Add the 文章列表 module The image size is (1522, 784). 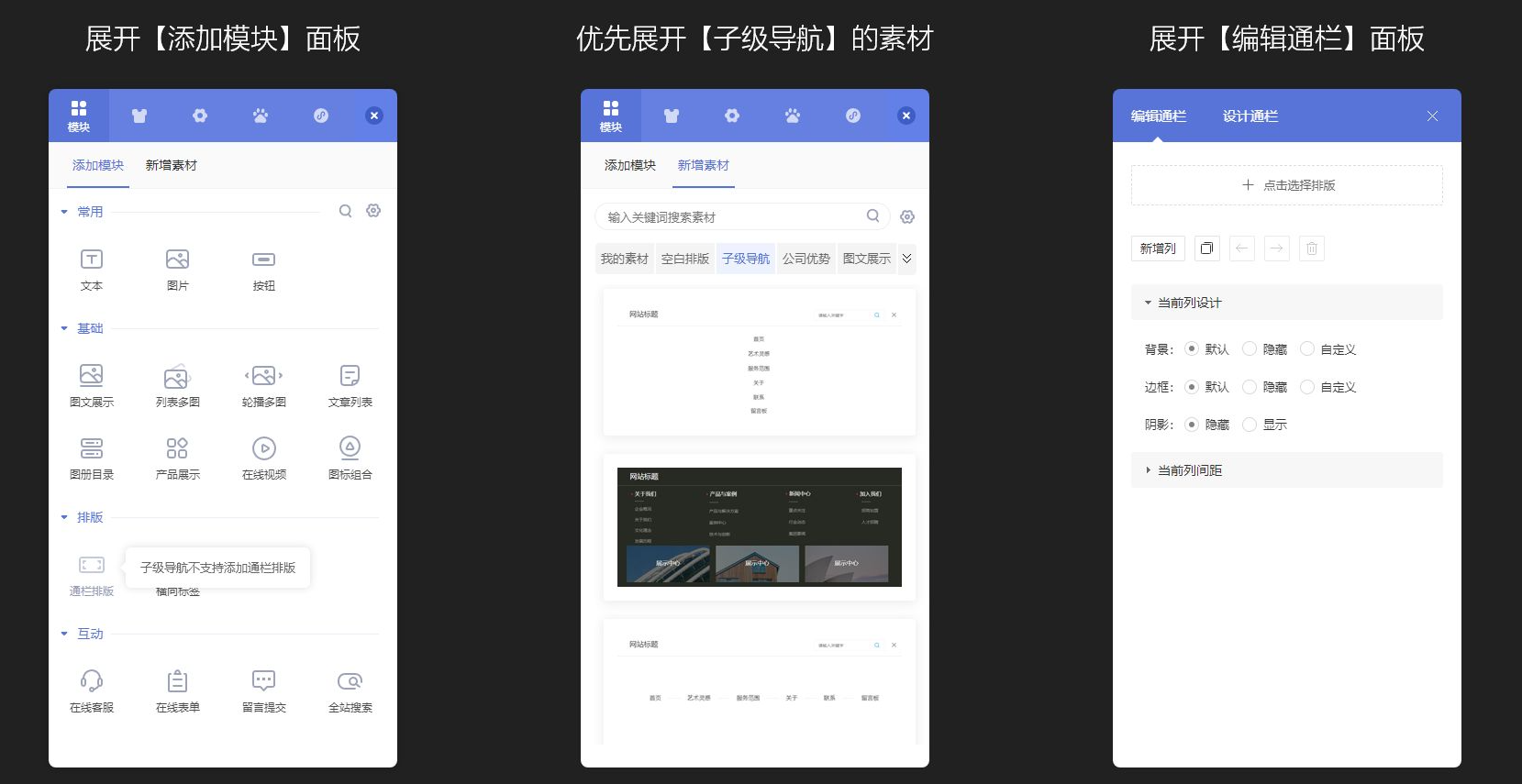(350, 385)
